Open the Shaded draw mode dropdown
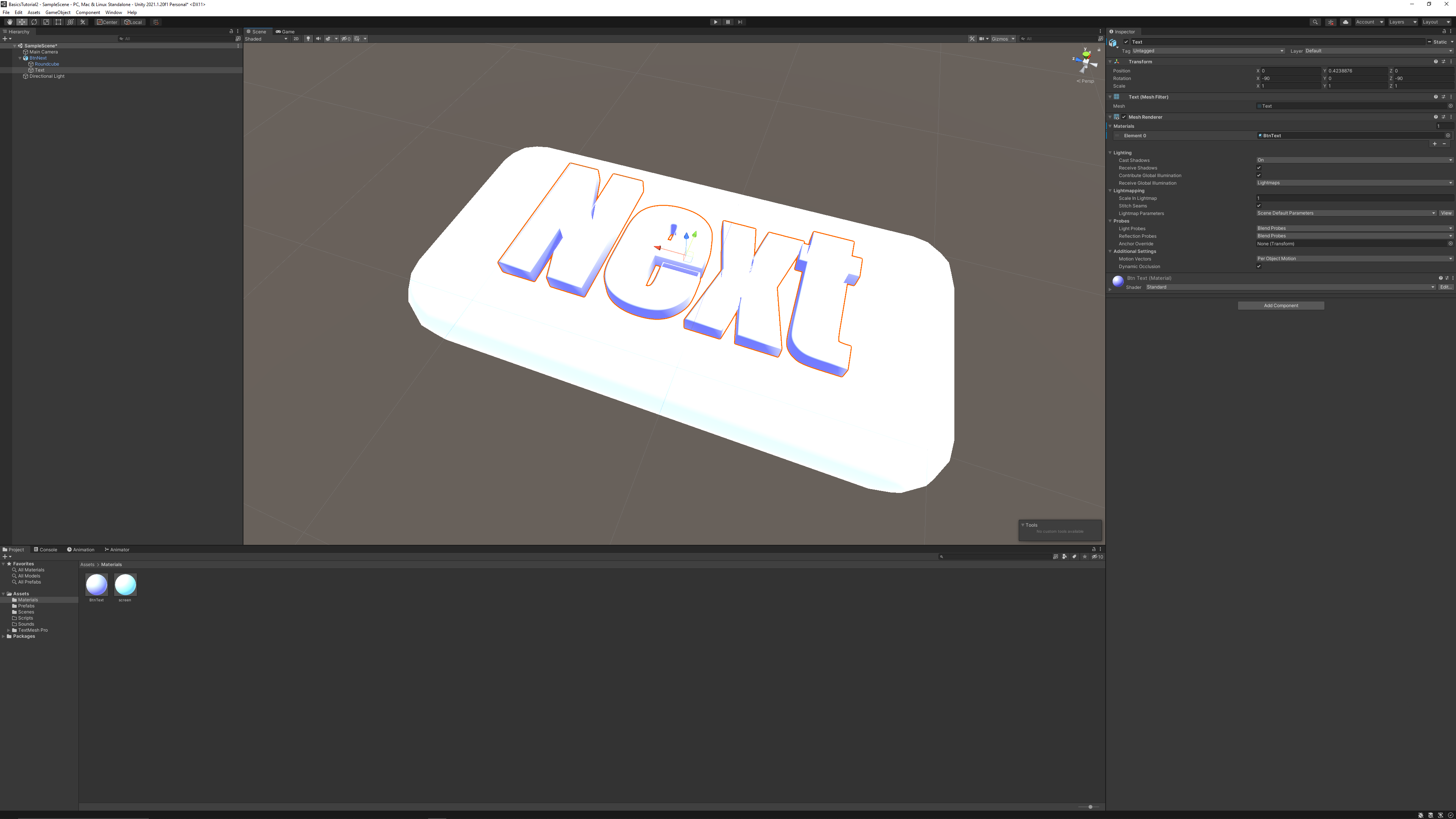This screenshot has width=1456, height=819. 266,39
